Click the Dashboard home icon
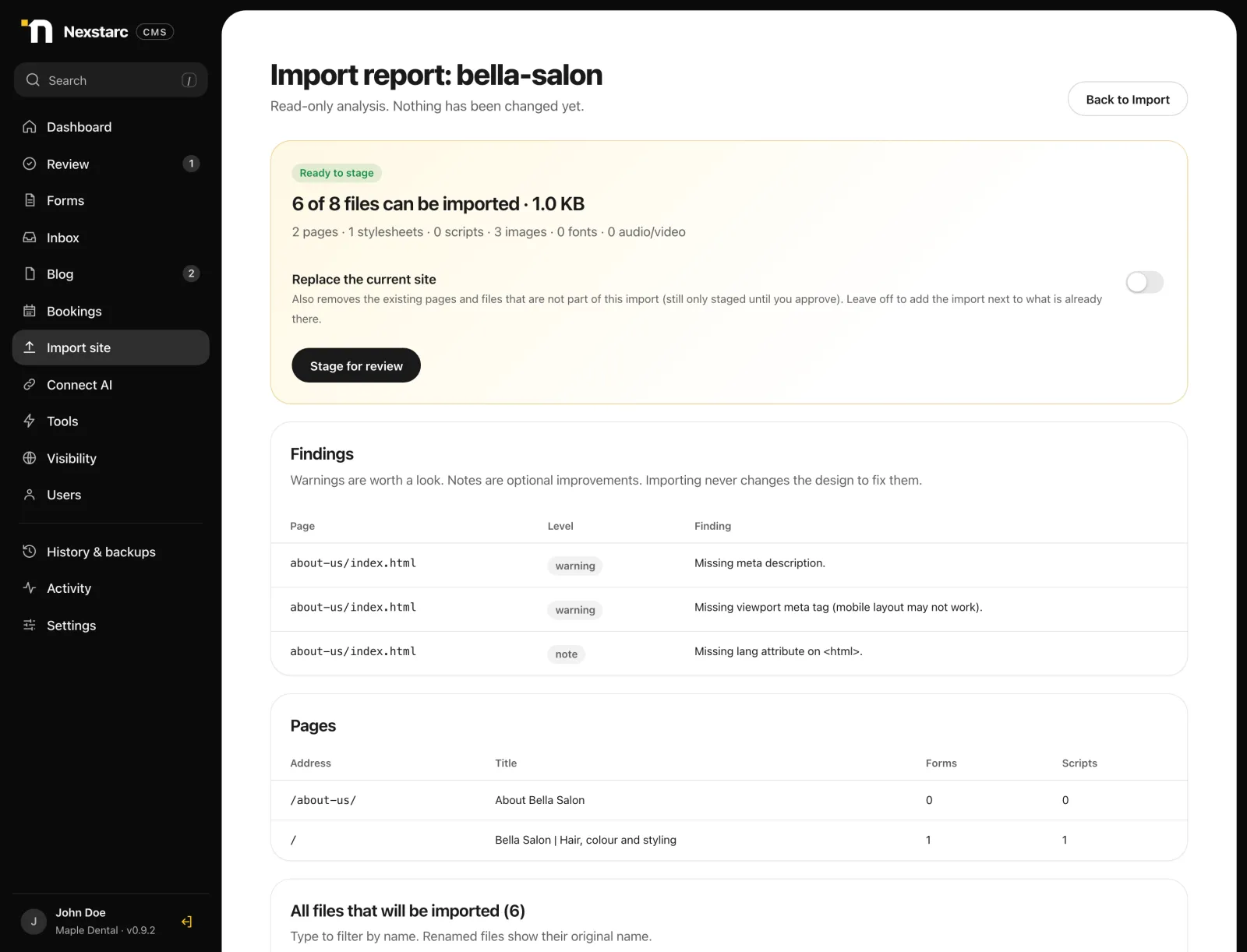 pyautogui.click(x=30, y=126)
